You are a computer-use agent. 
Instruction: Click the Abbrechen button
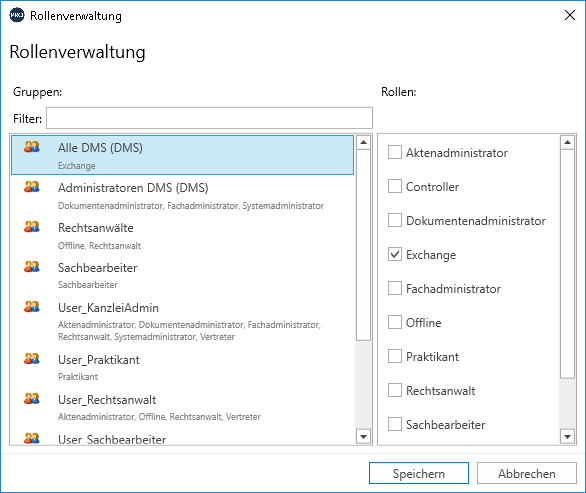tap(527, 473)
